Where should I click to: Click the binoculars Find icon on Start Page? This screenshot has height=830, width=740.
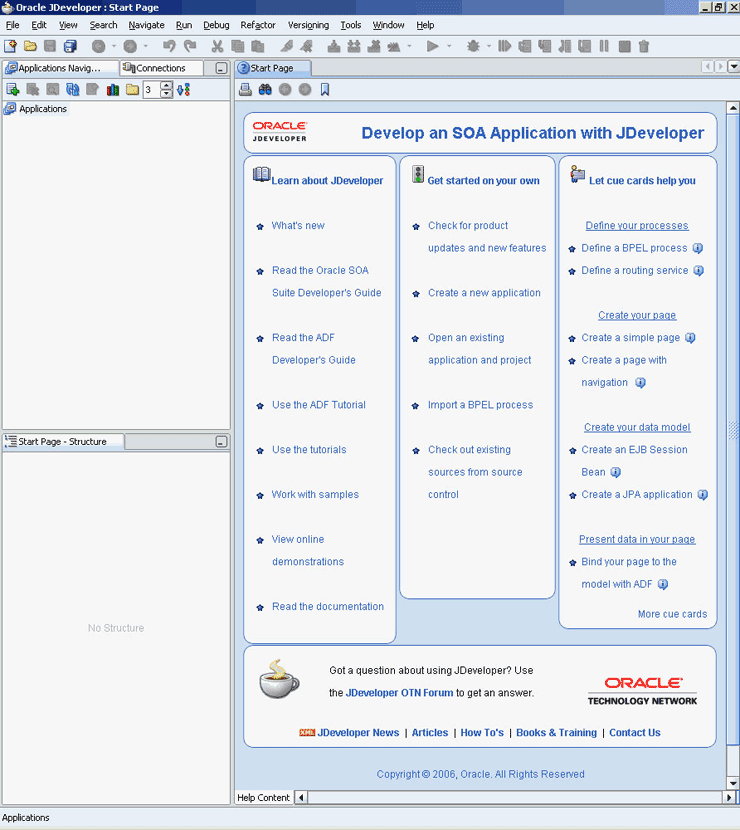click(x=265, y=89)
